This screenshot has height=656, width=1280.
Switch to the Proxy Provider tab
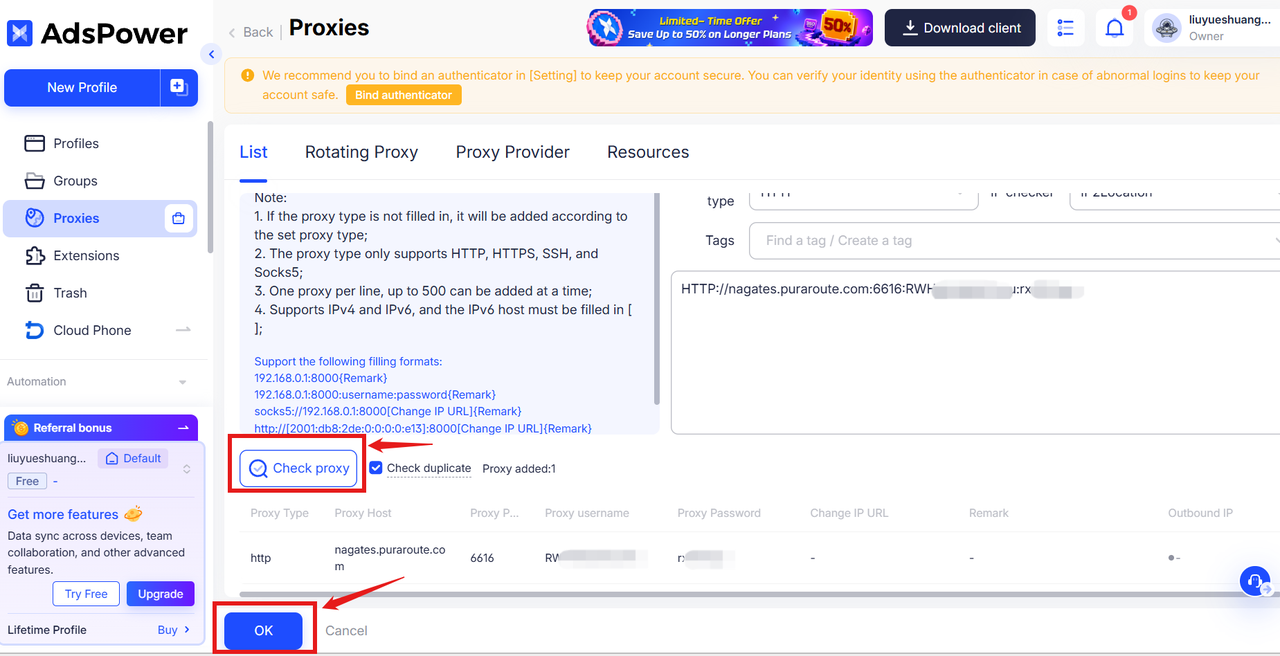coord(513,152)
